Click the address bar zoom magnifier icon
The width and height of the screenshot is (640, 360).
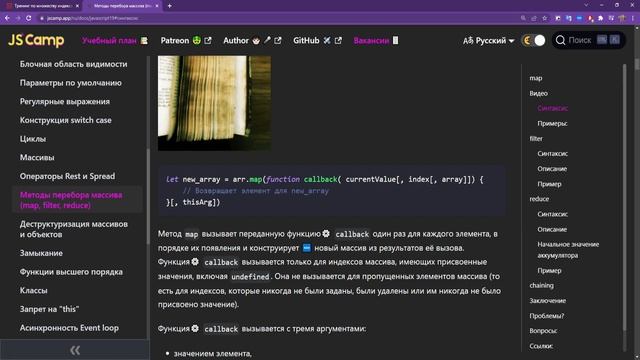click(523, 18)
